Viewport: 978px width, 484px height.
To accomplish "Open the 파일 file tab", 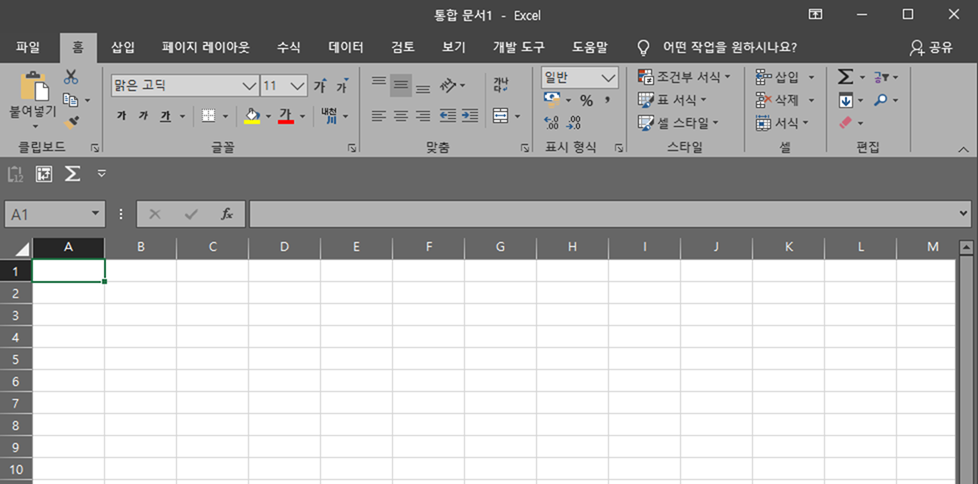I will [x=27, y=47].
